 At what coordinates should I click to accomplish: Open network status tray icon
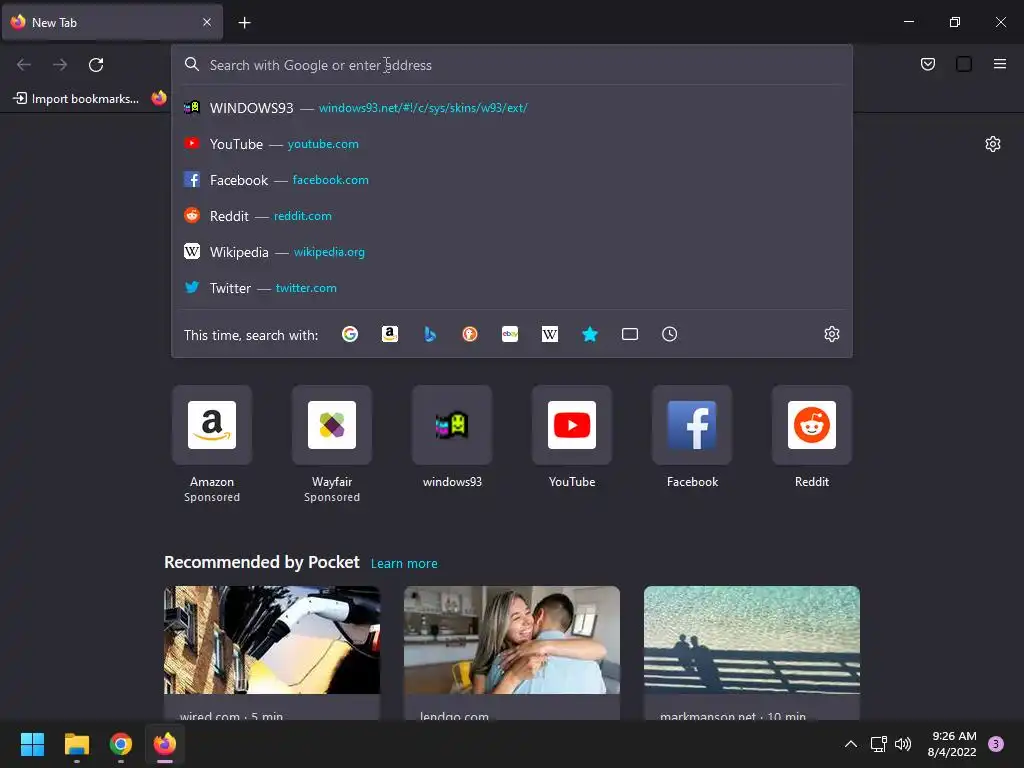[x=878, y=744]
